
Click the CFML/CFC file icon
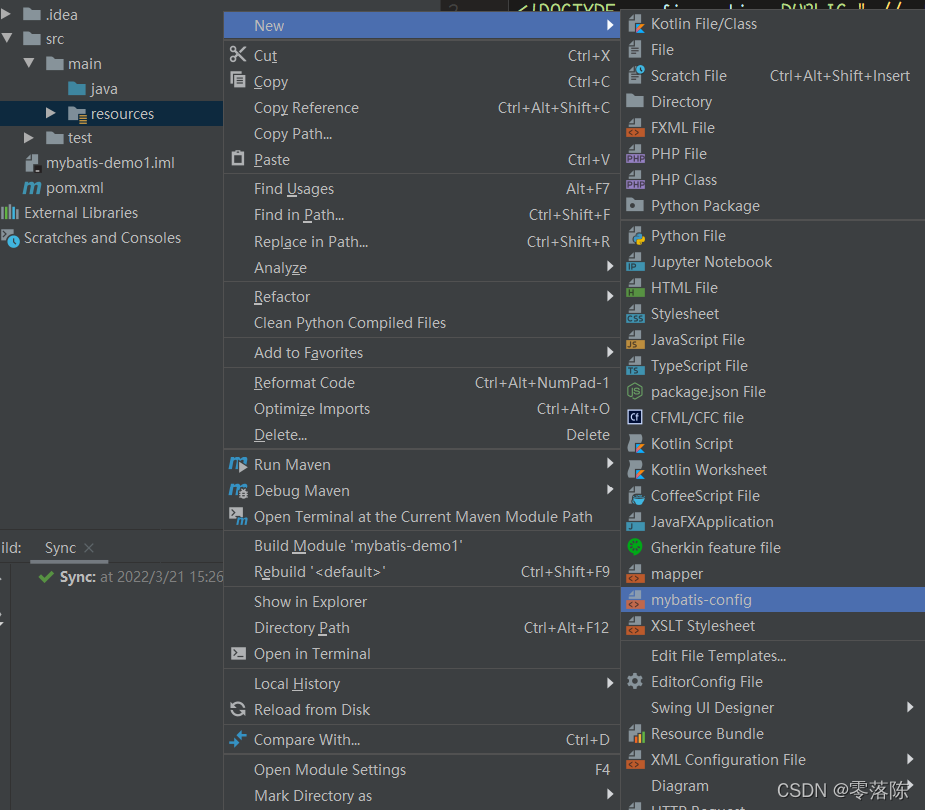(635, 418)
